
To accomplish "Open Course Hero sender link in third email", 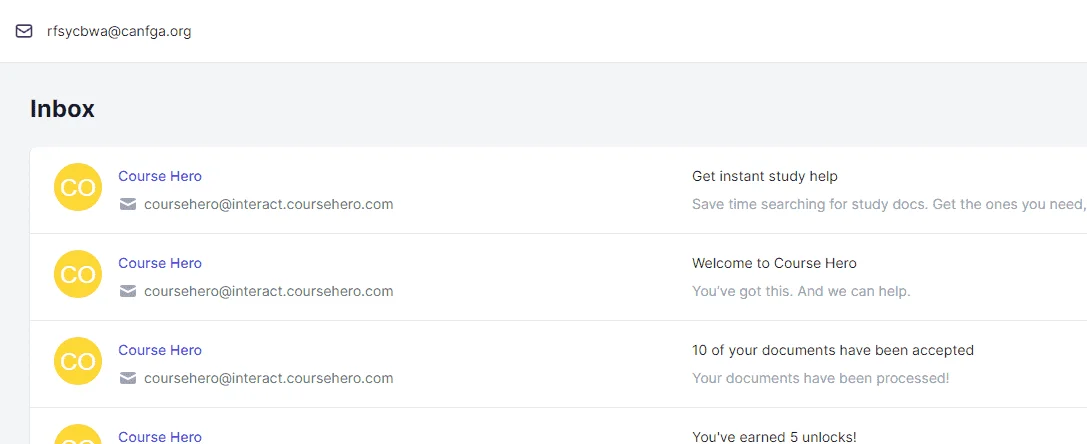I will coord(160,350).
